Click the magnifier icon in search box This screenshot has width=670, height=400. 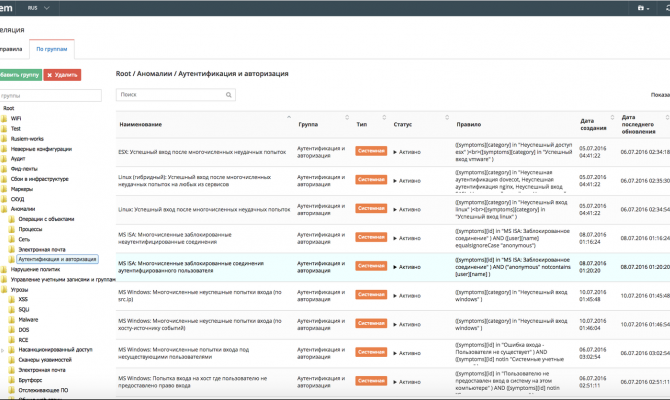click(x=229, y=95)
